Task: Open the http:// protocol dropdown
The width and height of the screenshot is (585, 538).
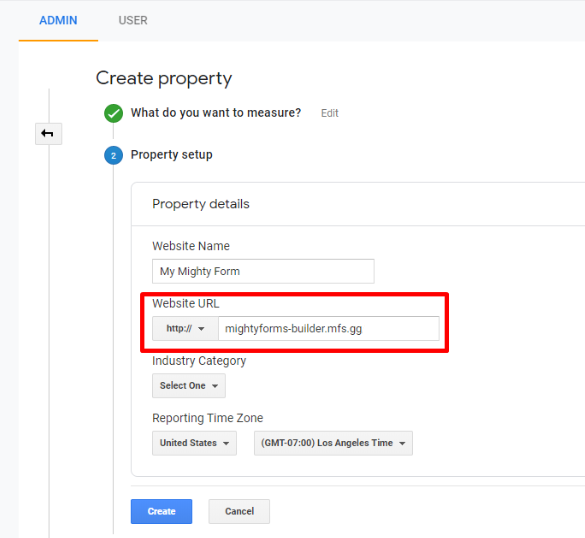Action: click(185, 328)
